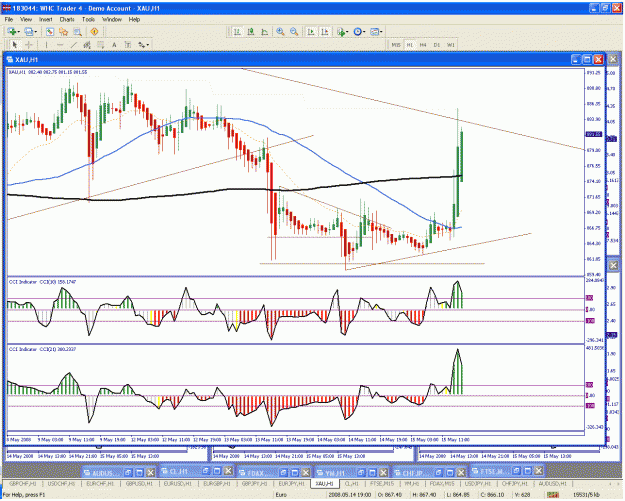Open the View menu
The image size is (625, 501).
click(x=26, y=19)
